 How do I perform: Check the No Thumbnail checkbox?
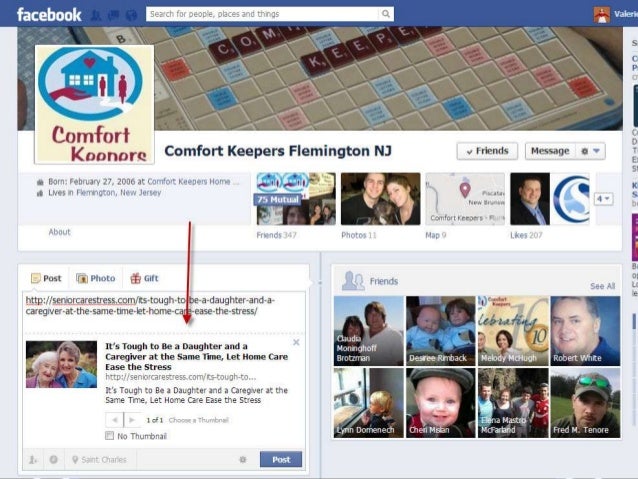click(109, 436)
